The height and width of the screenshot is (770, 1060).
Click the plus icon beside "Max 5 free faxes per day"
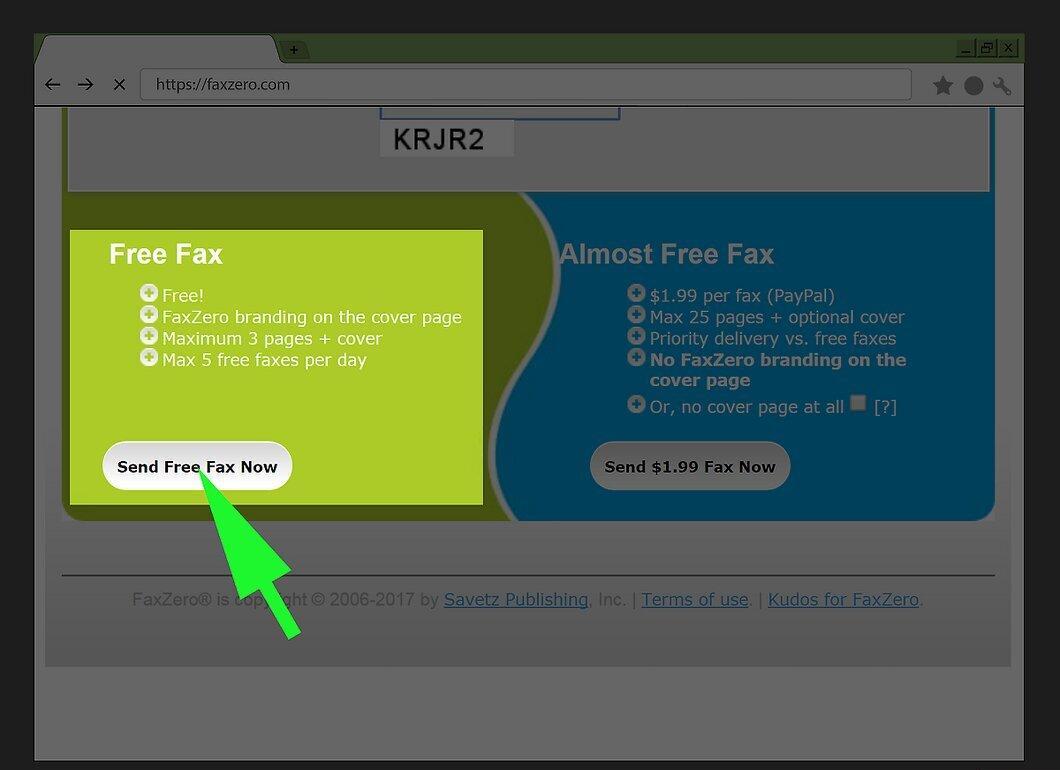(149, 357)
